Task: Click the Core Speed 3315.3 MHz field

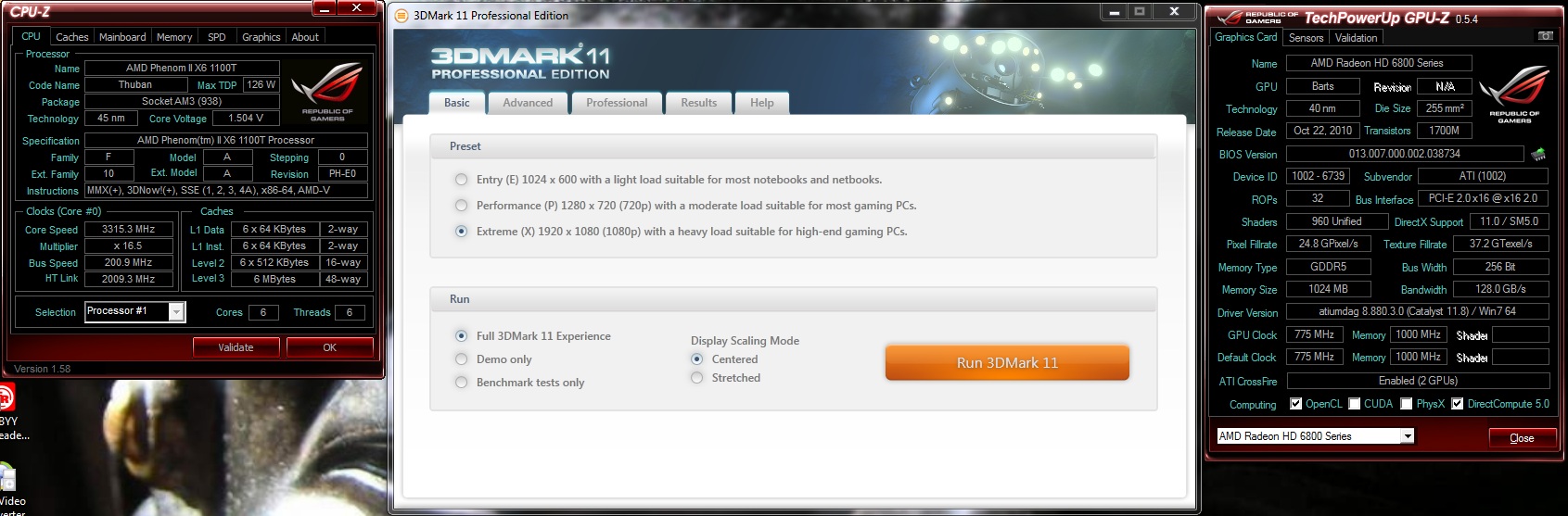Action: coord(129,229)
